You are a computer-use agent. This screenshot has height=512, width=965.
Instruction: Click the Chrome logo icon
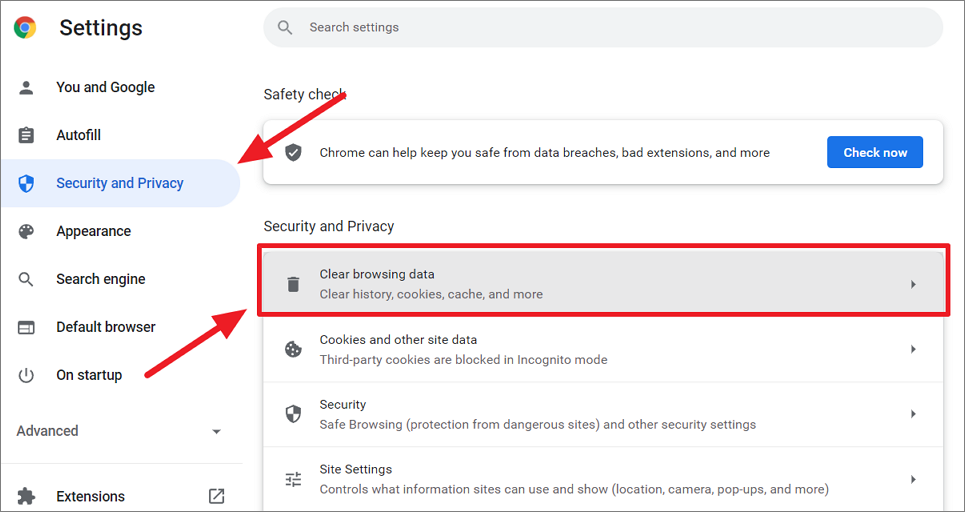point(25,28)
